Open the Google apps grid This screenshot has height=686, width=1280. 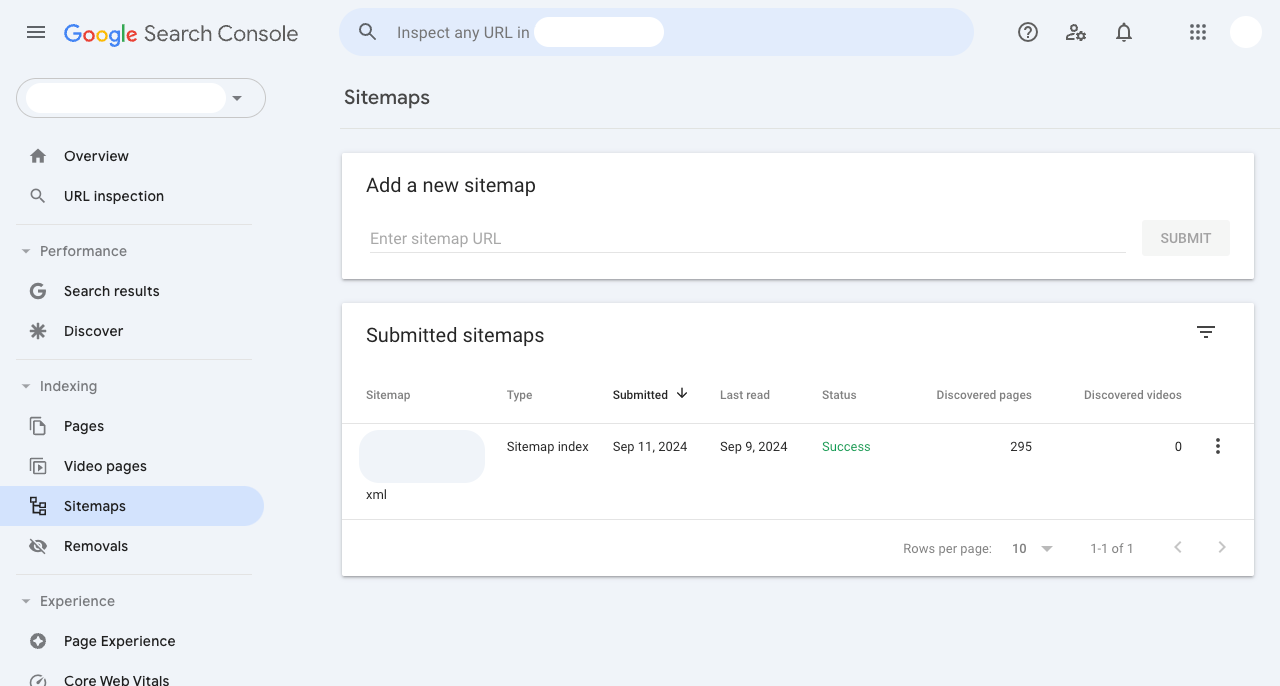click(1198, 32)
